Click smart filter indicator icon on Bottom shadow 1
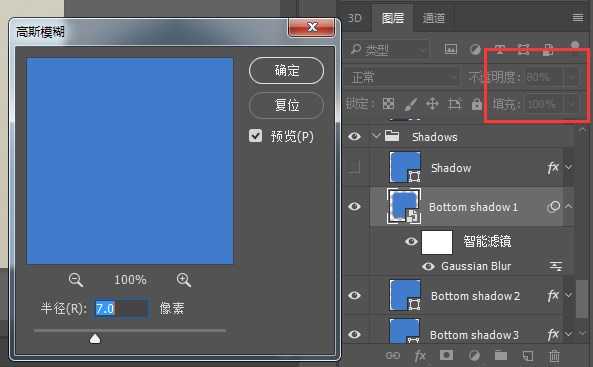The image size is (593, 367). (x=553, y=207)
